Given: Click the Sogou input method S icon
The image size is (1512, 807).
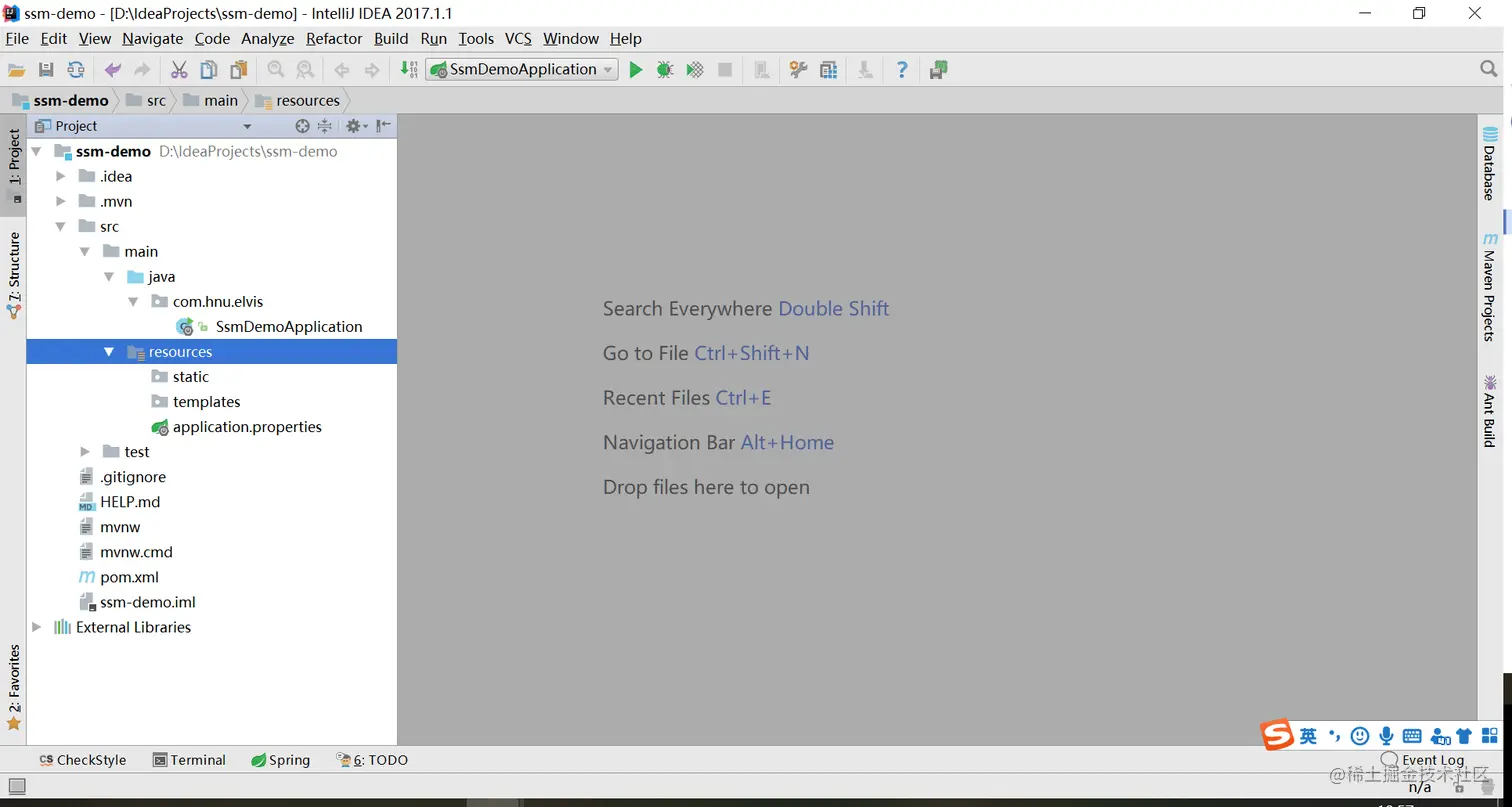Looking at the screenshot, I should (1277, 735).
